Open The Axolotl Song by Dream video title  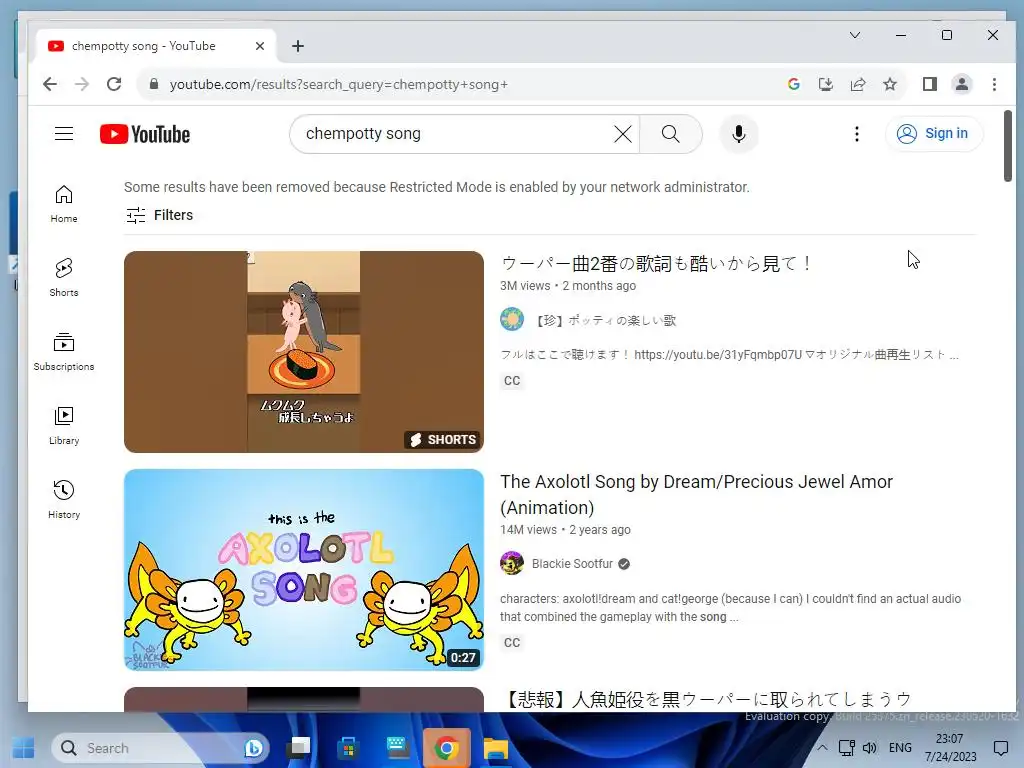(x=696, y=494)
